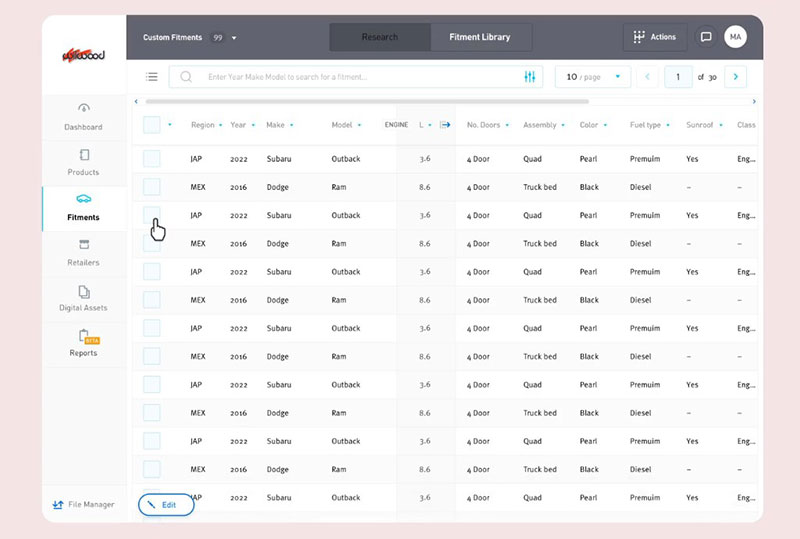Viewport: 800px width, 539px height.
Task: Click the table scroll left arrow
Action: click(x=136, y=102)
